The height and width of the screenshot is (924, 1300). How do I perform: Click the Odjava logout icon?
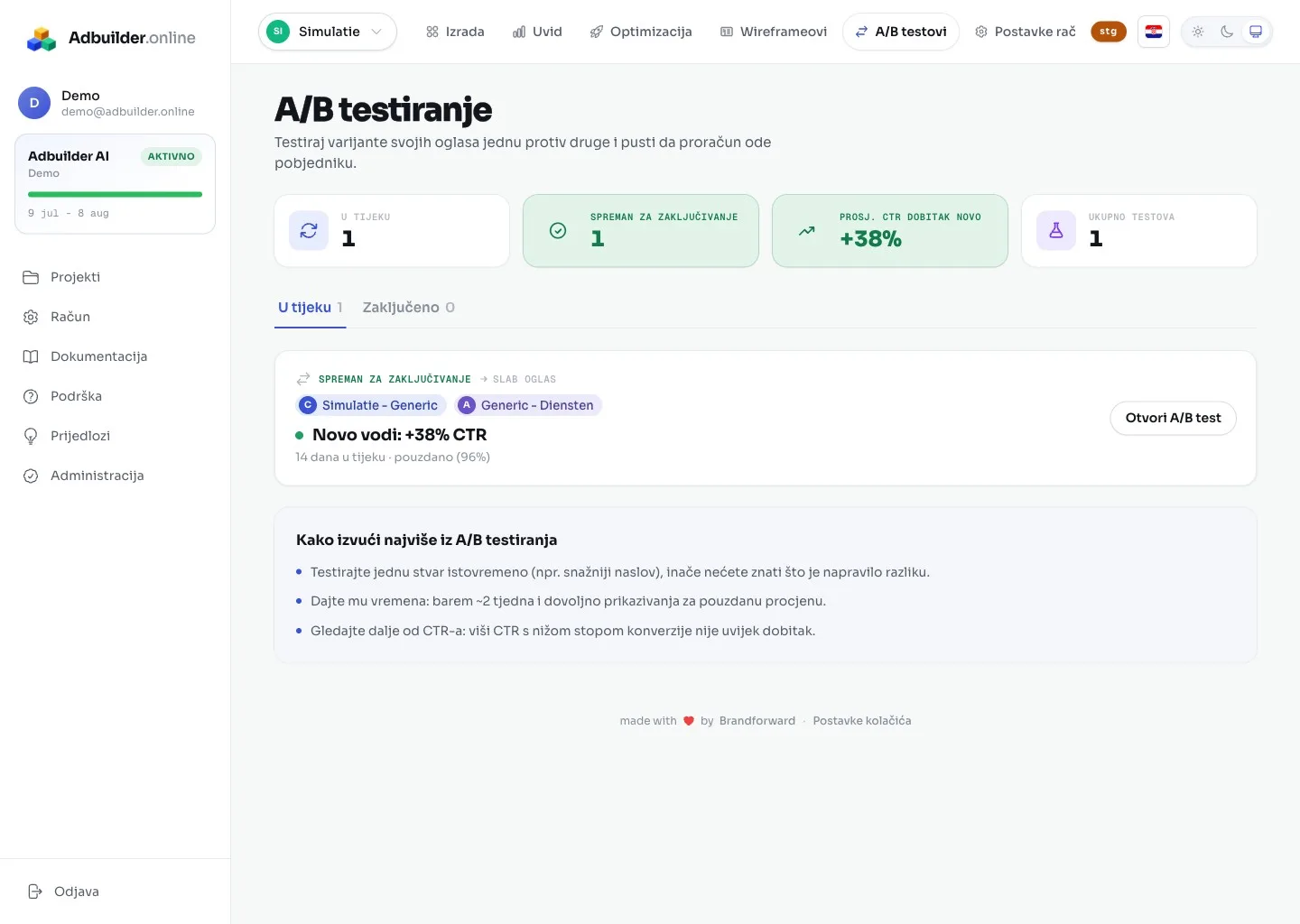tap(35, 892)
